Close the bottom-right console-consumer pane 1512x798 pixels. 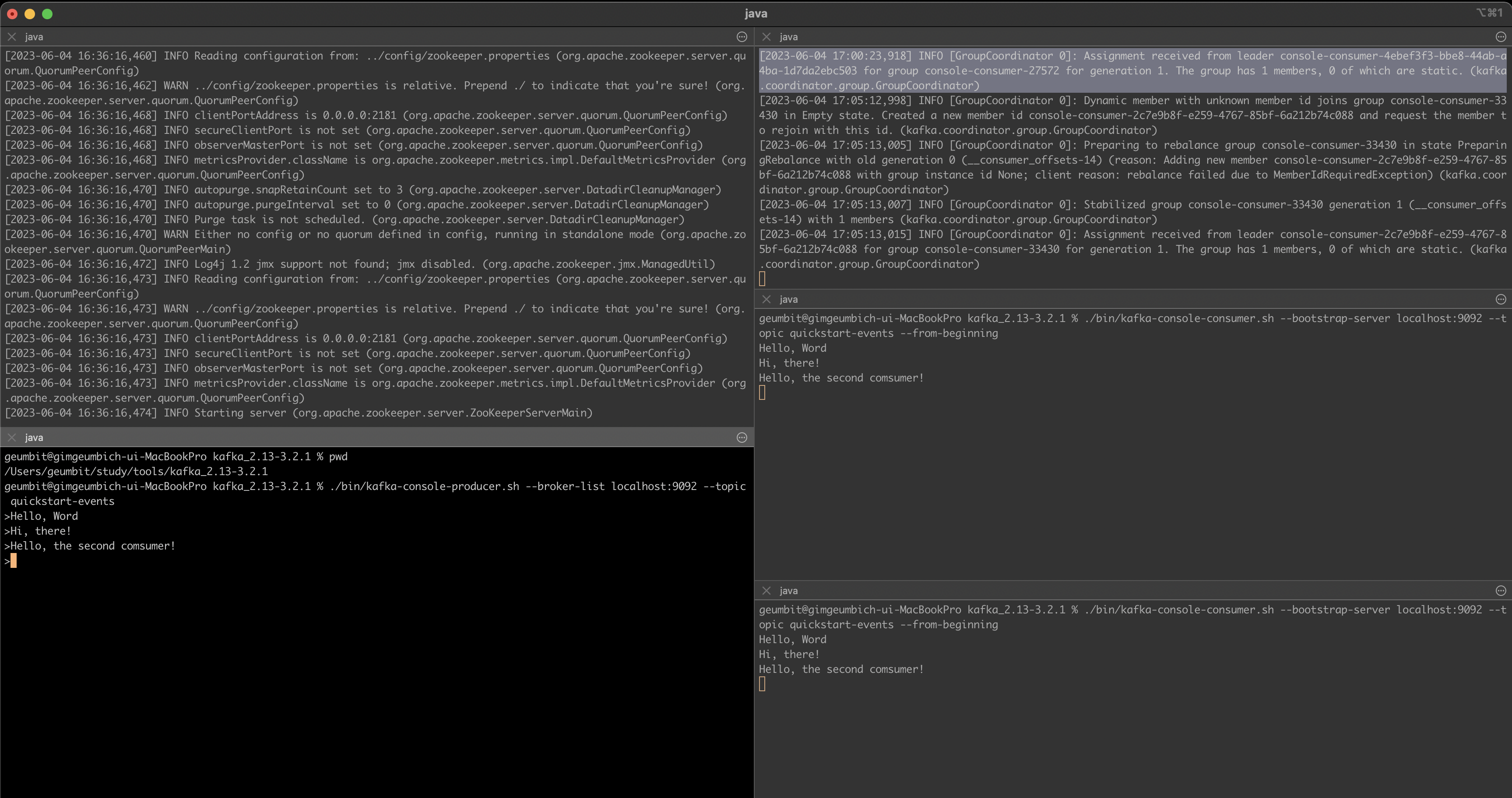coord(766,590)
